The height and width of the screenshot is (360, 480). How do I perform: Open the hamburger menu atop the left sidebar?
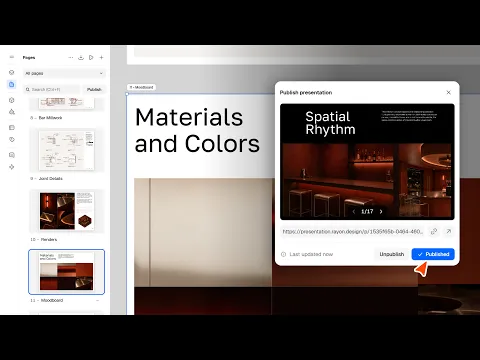coord(12,57)
